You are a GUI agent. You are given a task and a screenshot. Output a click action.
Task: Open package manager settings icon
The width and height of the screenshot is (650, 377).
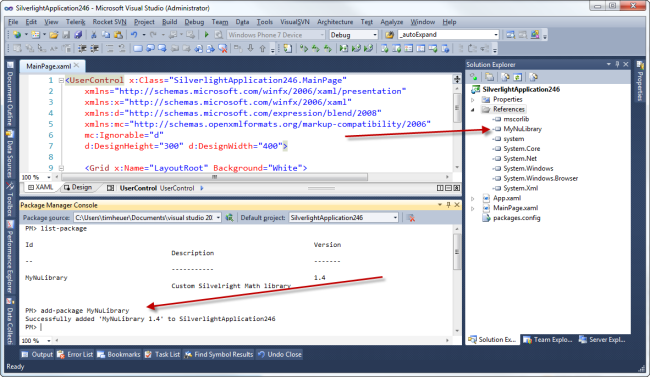pyautogui.click(x=229, y=217)
